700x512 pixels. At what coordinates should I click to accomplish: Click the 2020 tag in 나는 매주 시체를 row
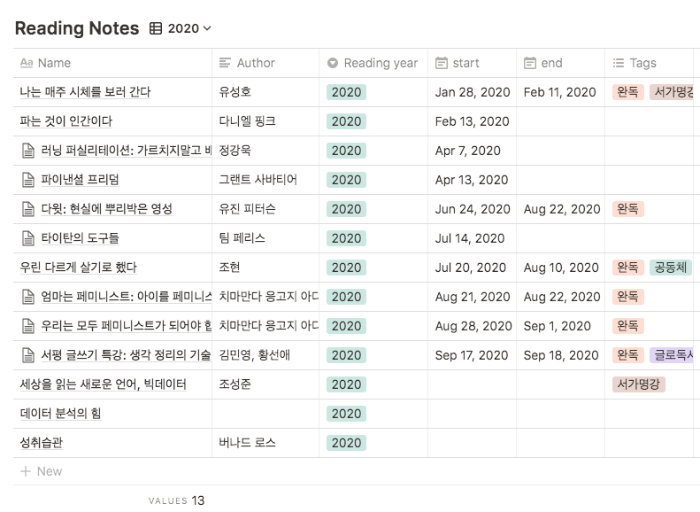(x=346, y=92)
